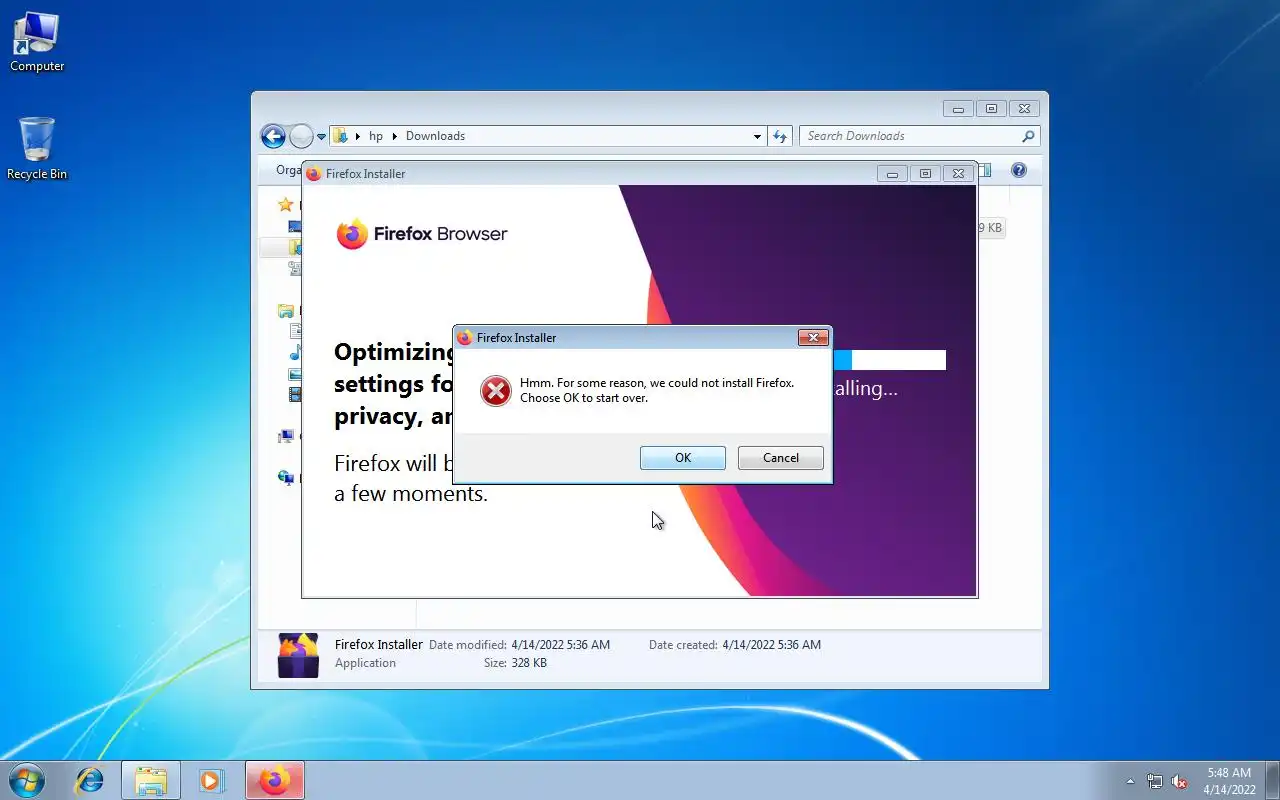1280x800 pixels.
Task: Click Cancel in the Firefox Installer error dialog
Action: (781, 458)
